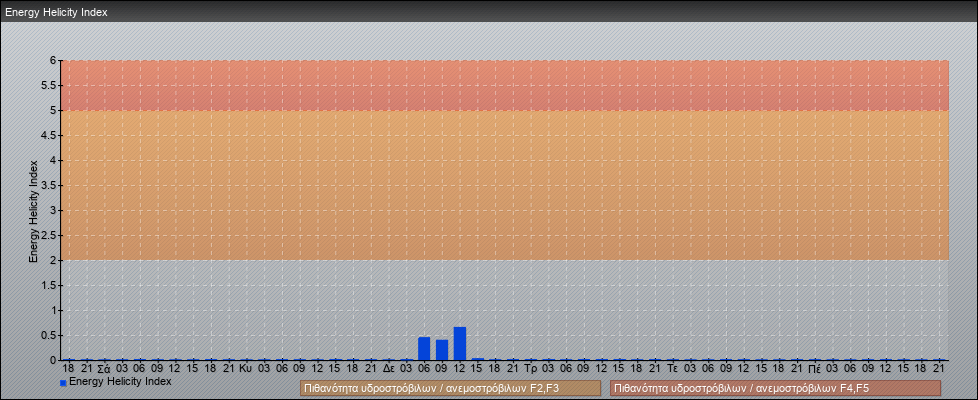This screenshot has height=400, width=978.
Task: Click the shortest of the three blue bars
Action: pos(442,350)
